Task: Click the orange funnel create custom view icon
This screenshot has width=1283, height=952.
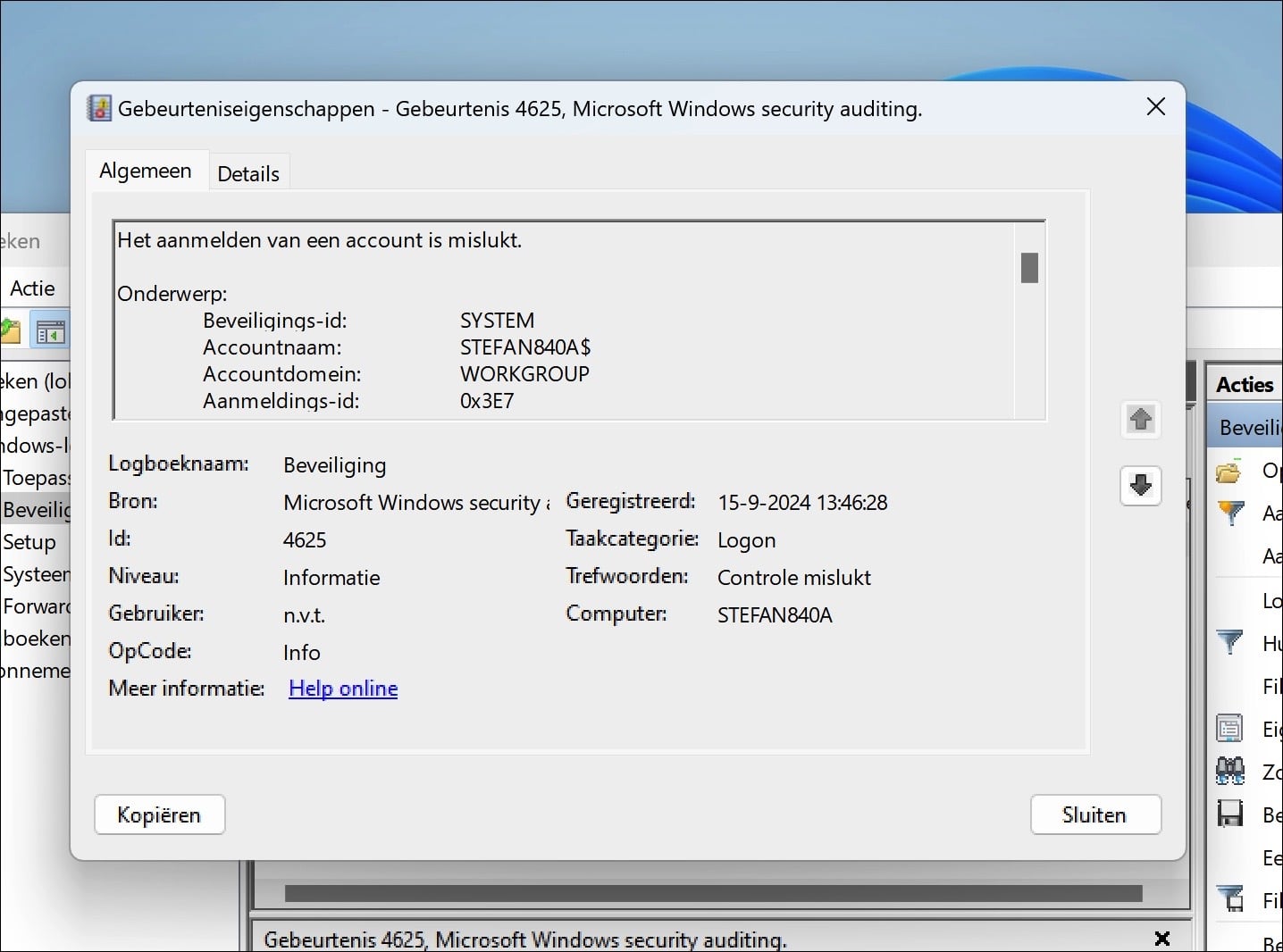Action: tap(1230, 513)
